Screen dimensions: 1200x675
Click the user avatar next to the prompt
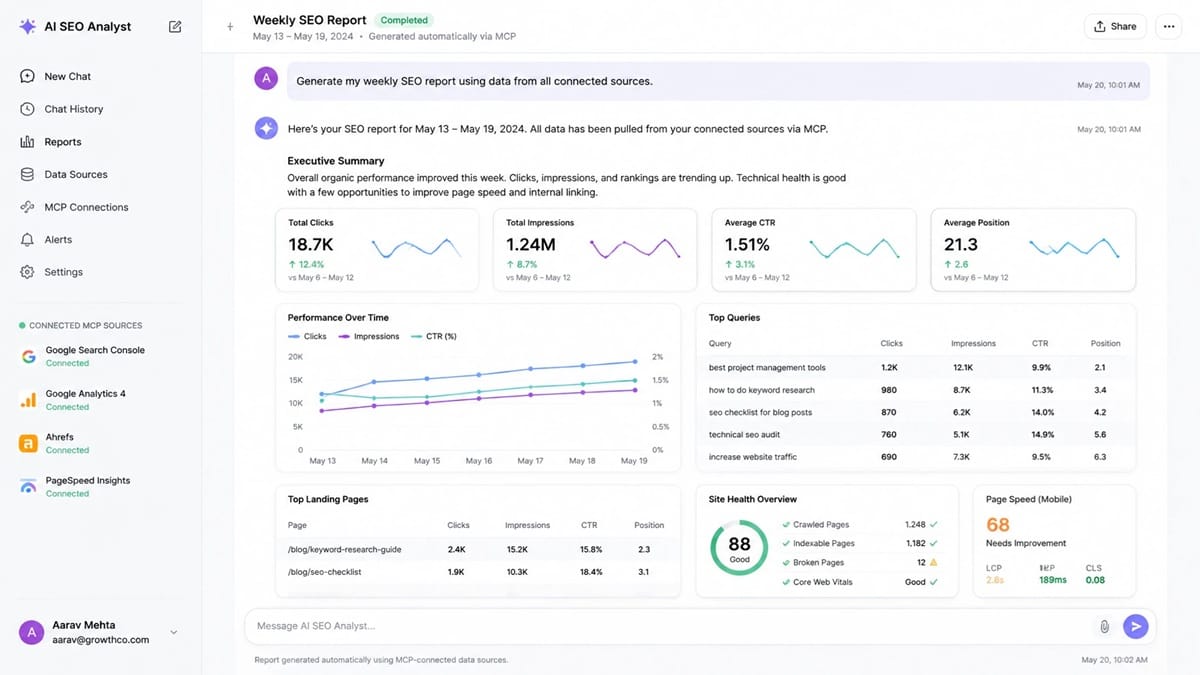click(x=265, y=78)
